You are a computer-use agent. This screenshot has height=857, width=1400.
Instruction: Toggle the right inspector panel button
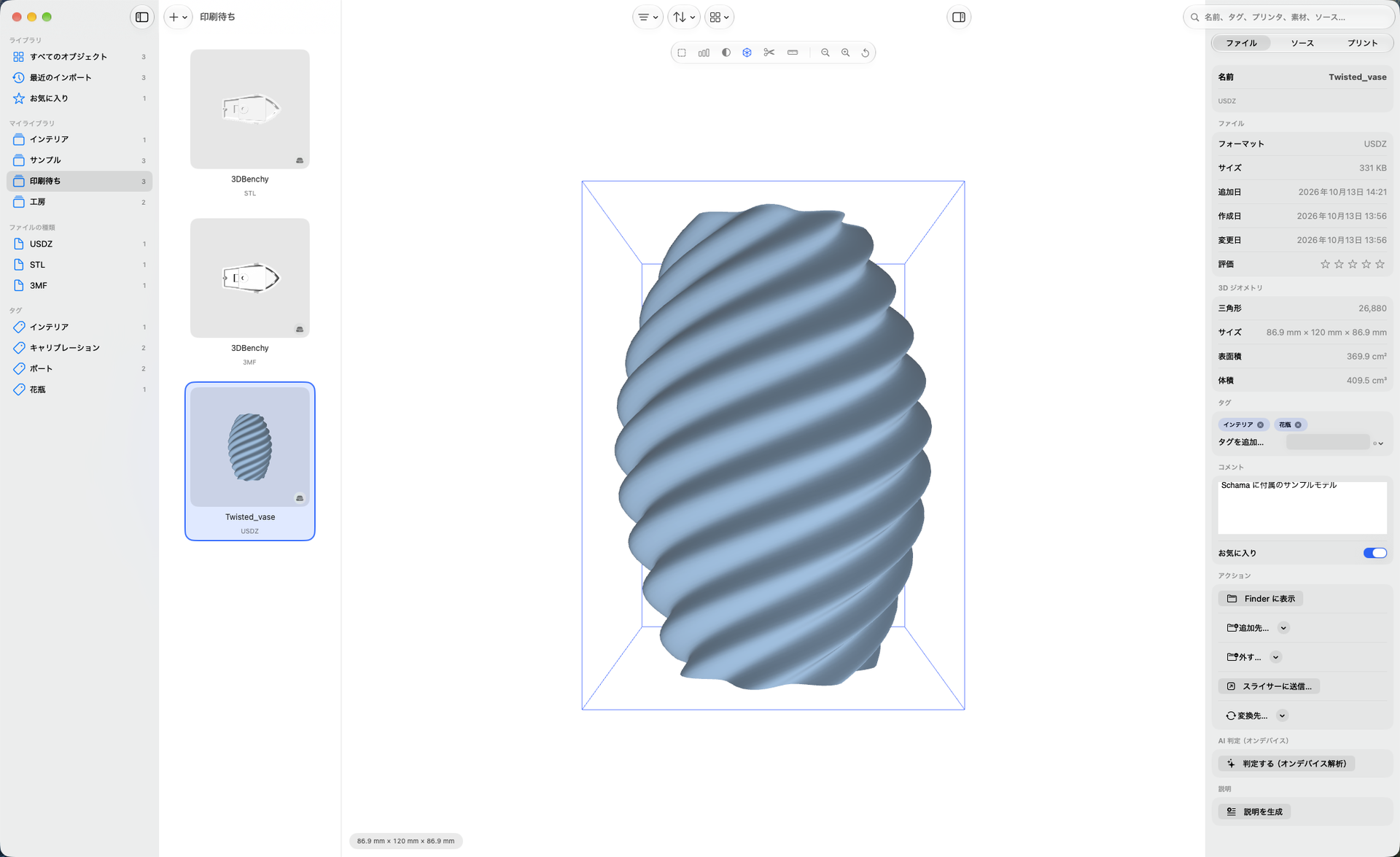pyautogui.click(x=959, y=17)
